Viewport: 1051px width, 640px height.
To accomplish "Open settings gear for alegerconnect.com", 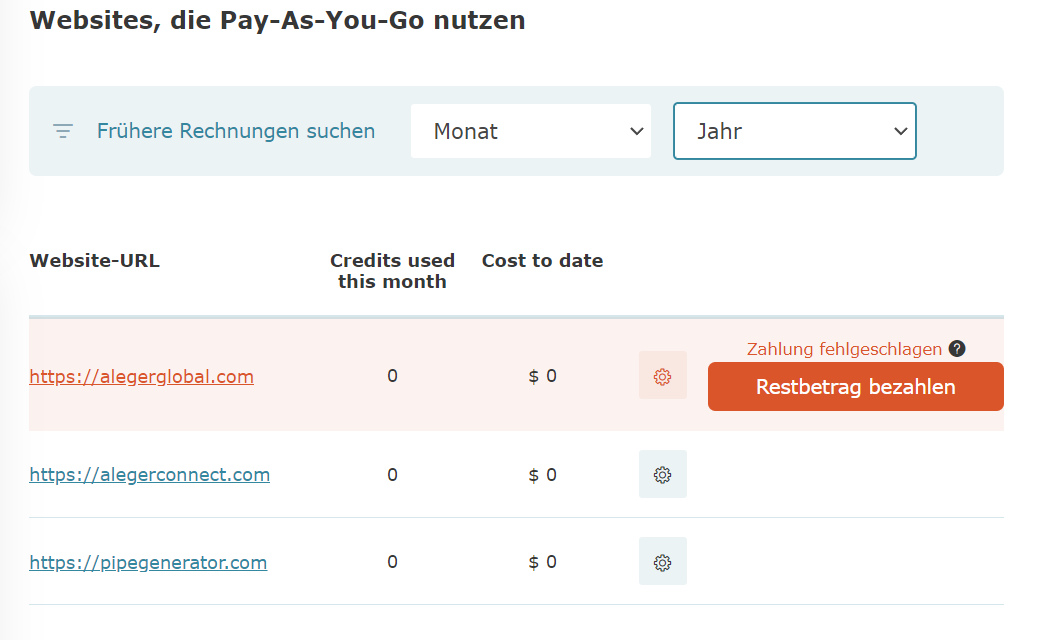I will 662,474.
